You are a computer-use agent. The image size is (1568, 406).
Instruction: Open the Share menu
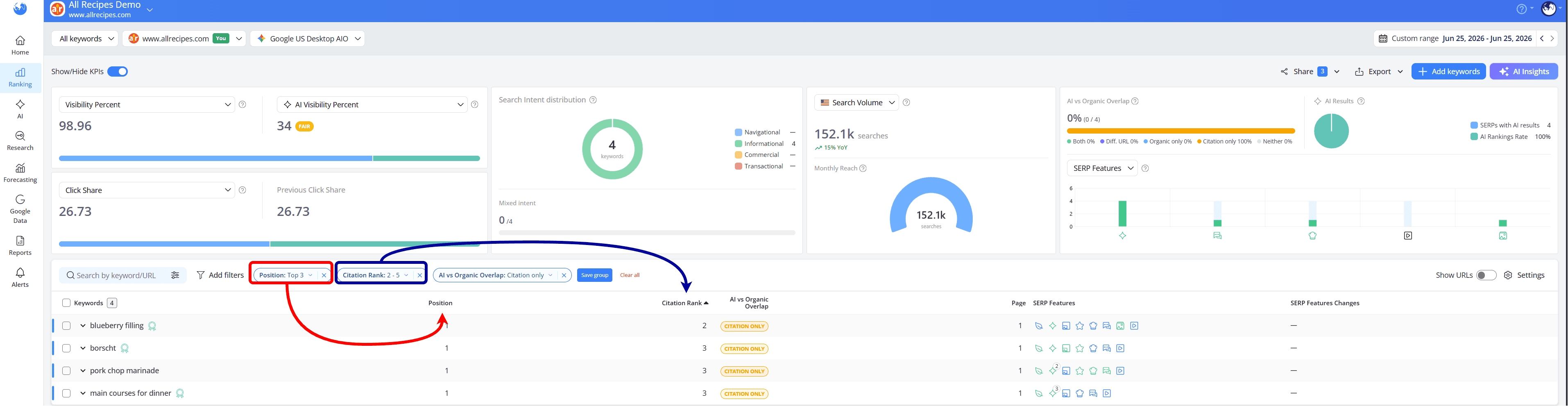click(1309, 71)
